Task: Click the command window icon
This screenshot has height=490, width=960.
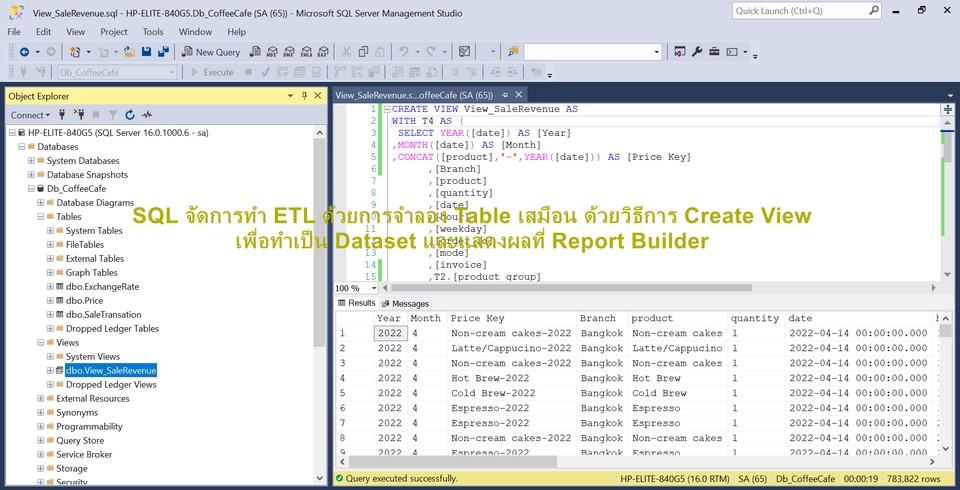Action: (x=732, y=52)
